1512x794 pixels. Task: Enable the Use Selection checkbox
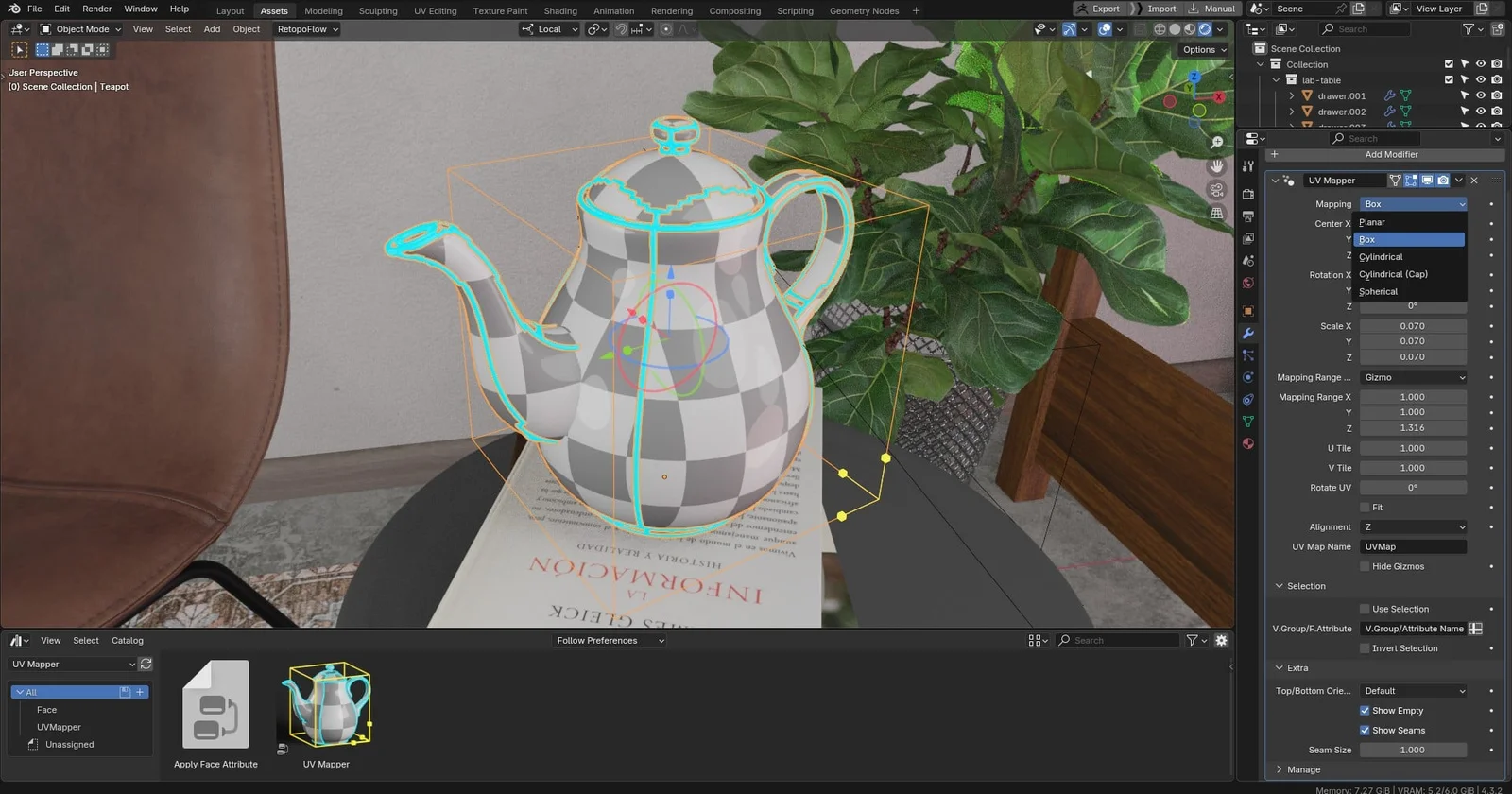pos(1365,609)
